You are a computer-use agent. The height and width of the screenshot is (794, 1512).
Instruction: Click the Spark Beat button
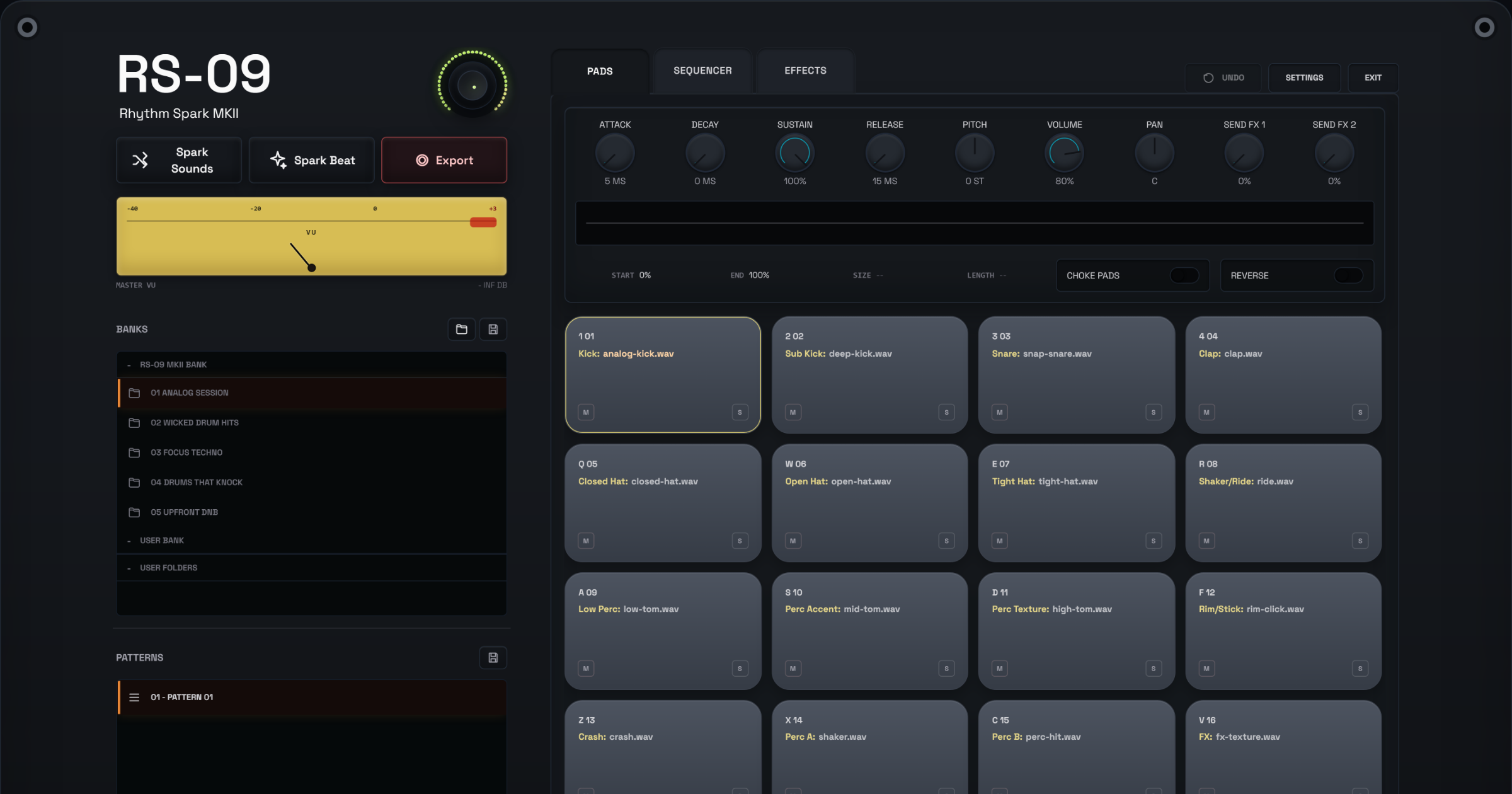tap(312, 160)
